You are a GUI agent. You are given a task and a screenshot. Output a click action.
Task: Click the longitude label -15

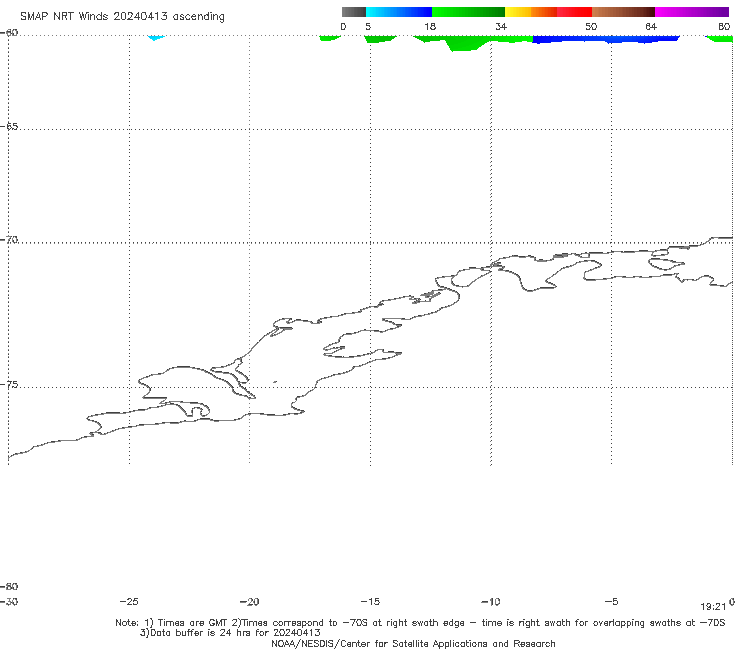click(x=370, y=601)
